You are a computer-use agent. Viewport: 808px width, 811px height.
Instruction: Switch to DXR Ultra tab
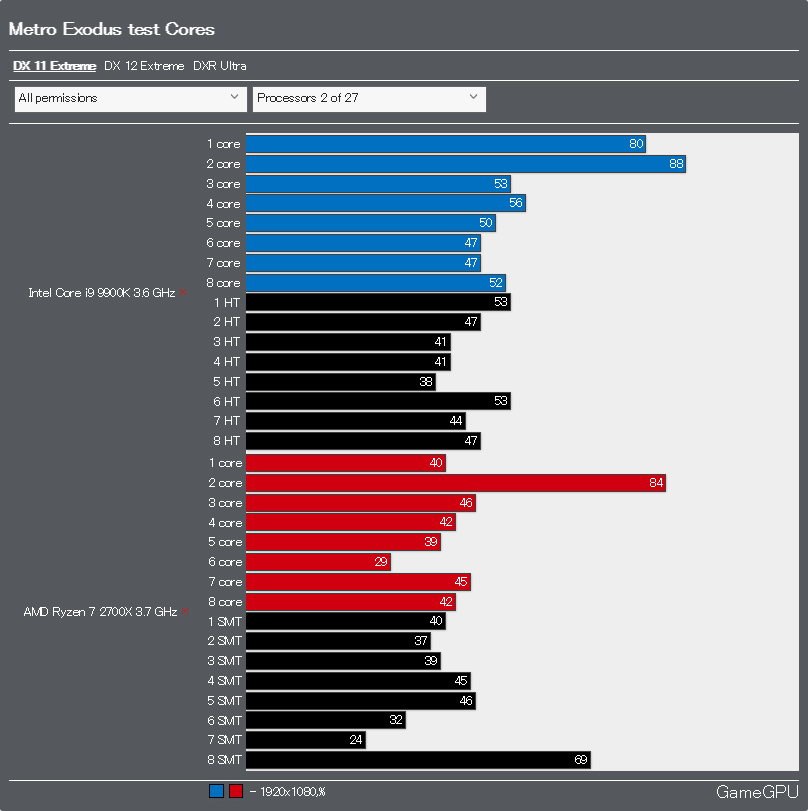(219, 66)
